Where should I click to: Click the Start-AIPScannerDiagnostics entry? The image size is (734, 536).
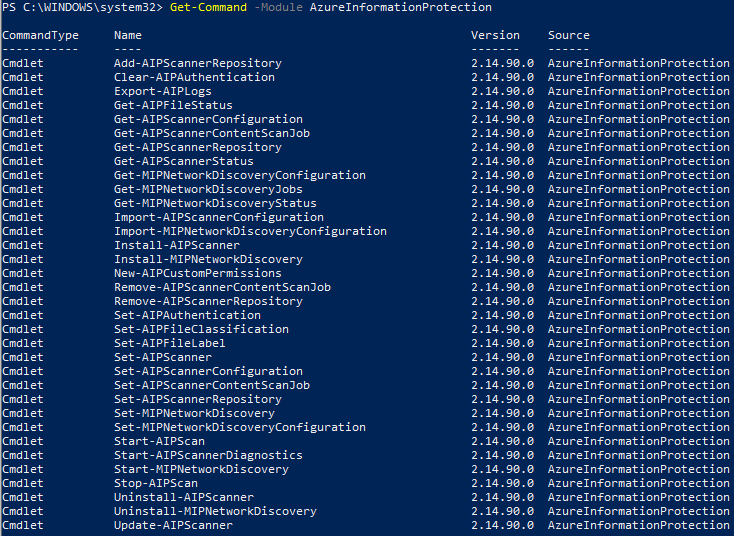[x=208, y=456]
